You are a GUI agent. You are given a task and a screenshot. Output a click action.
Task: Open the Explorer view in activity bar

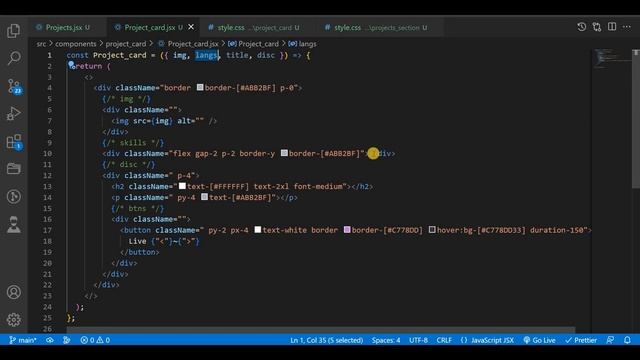pyautogui.click(x=13, y=31)
